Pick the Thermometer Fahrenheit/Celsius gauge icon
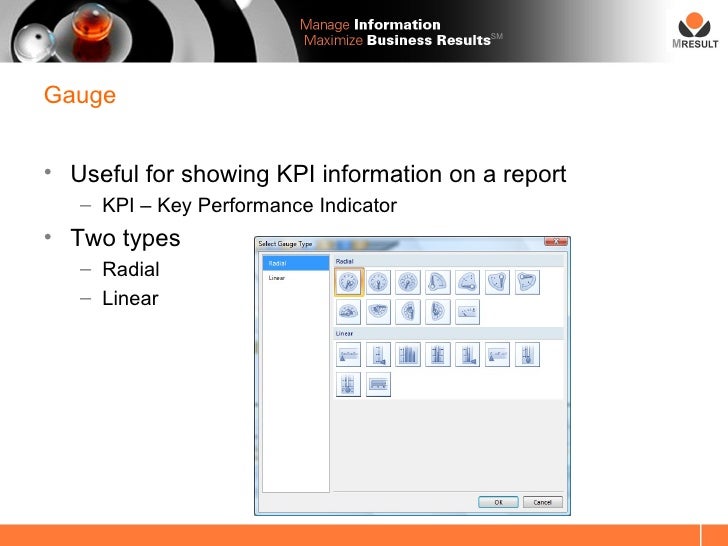This screenshot has height=546, width=728. point(348,384)
